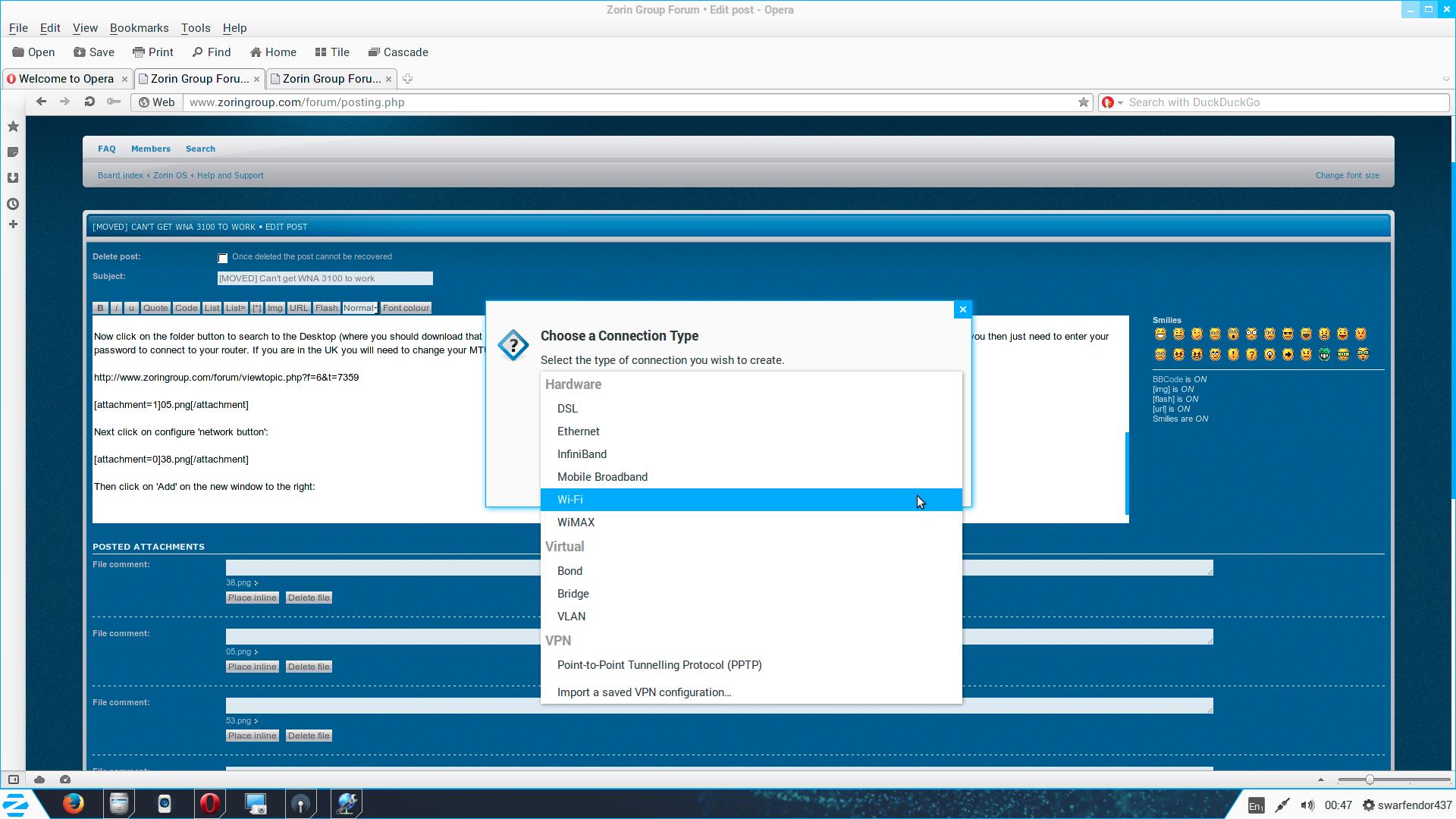Launch Firefox from the taskbar
The width and height of the screenshot is (1456, 819).
click(74, 803)
